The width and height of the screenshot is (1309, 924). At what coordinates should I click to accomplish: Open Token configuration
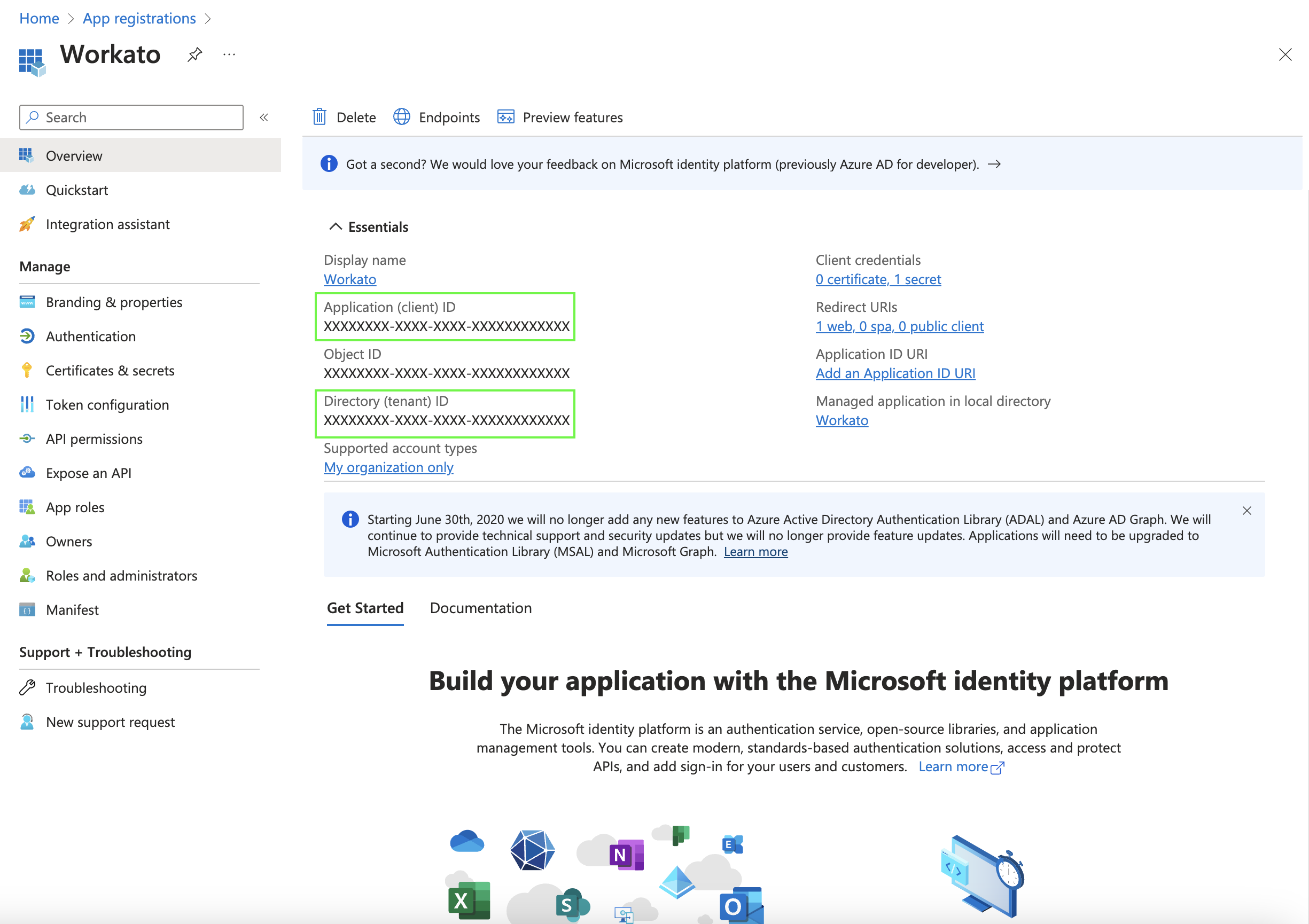(107, 404)
